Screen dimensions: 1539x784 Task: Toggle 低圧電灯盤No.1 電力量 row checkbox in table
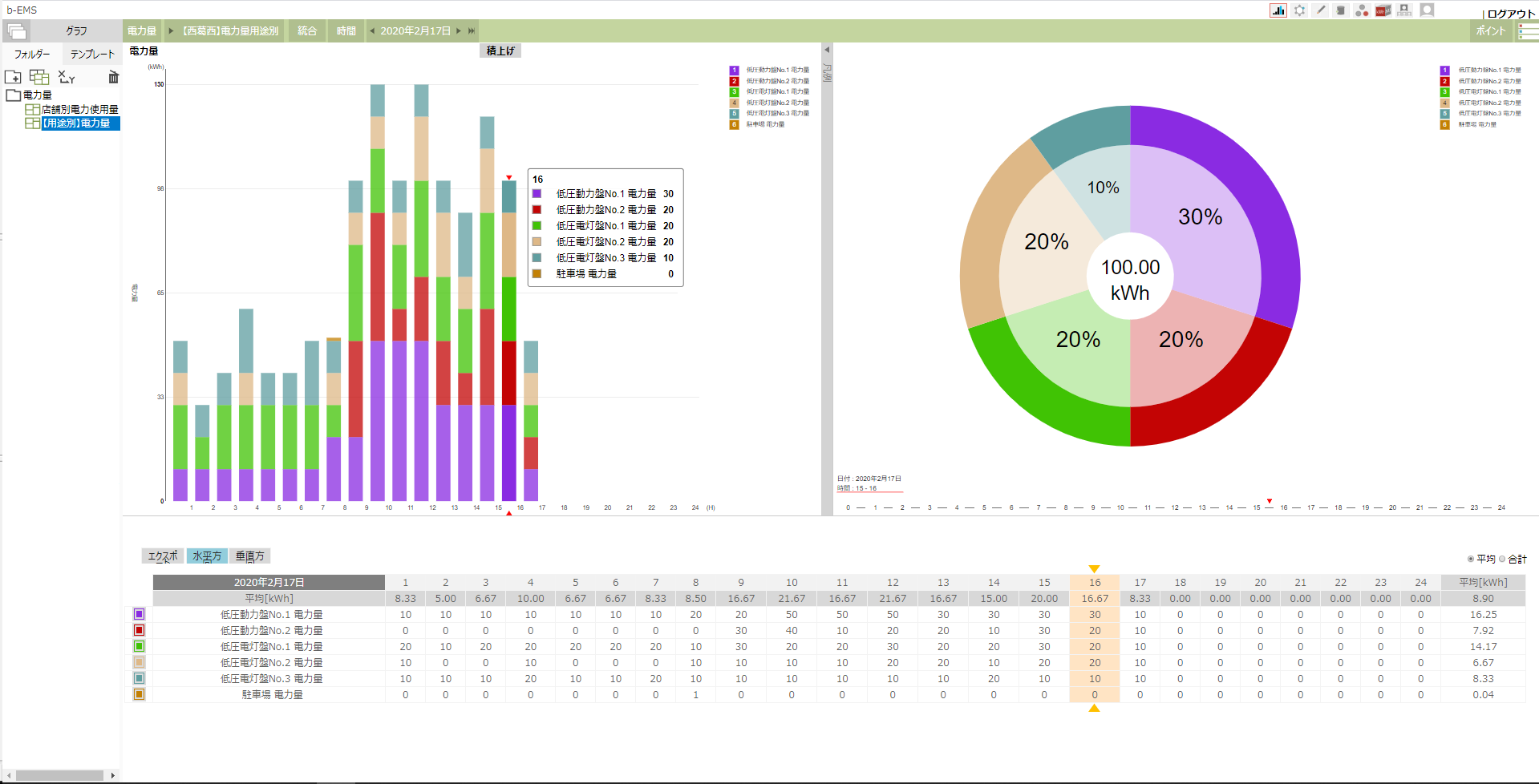tap(139, 647)
